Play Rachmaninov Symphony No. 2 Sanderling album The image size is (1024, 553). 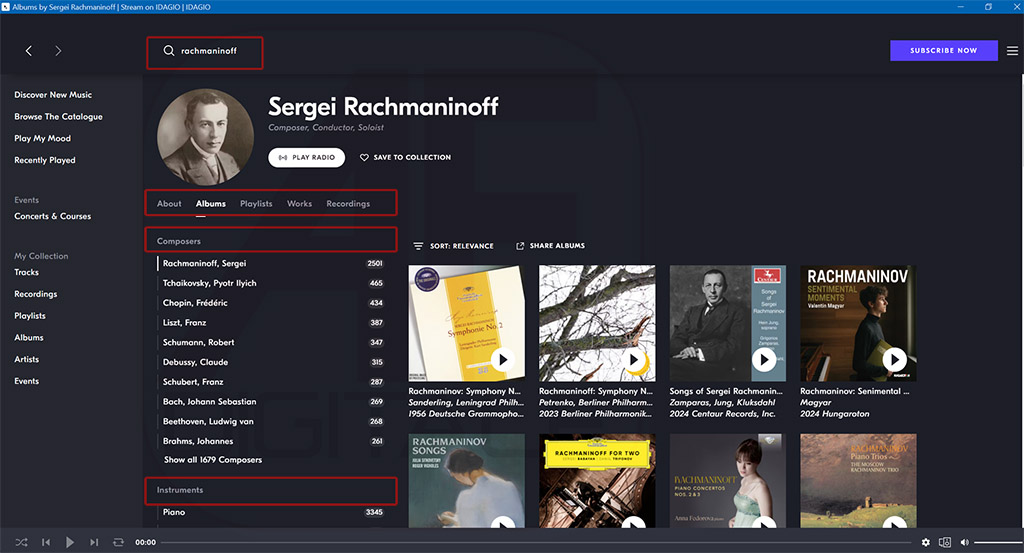coord(502,359)
